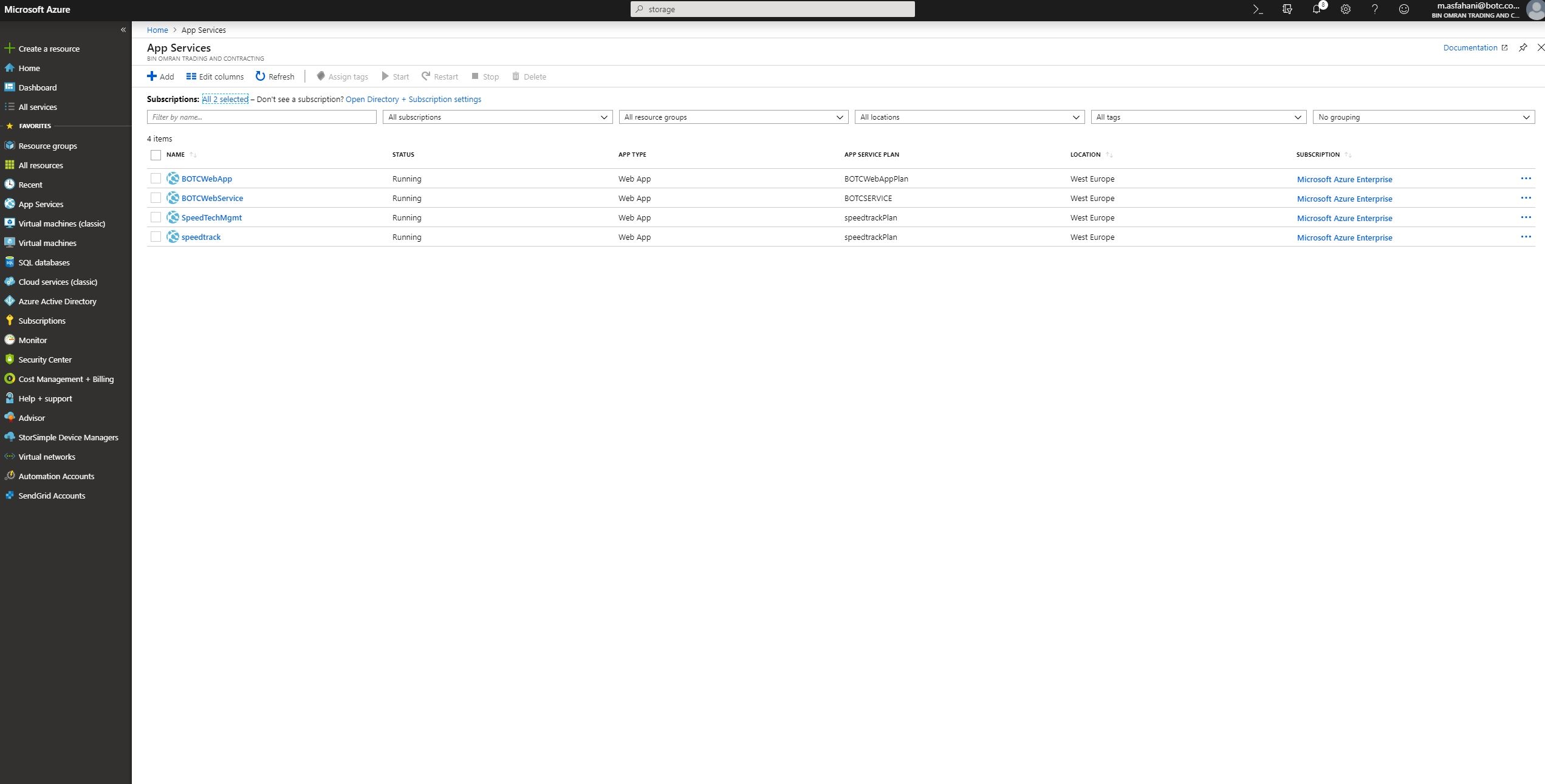Toggle the select-all header checkbox
This screenshot has width=1545, height=784.
[x=156, y=155]
